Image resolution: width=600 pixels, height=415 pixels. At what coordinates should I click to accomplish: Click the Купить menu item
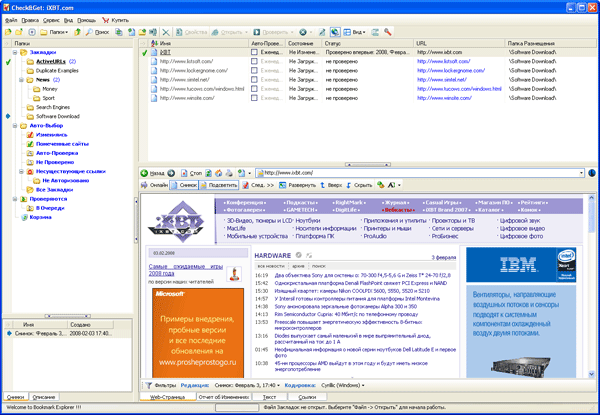116,20
